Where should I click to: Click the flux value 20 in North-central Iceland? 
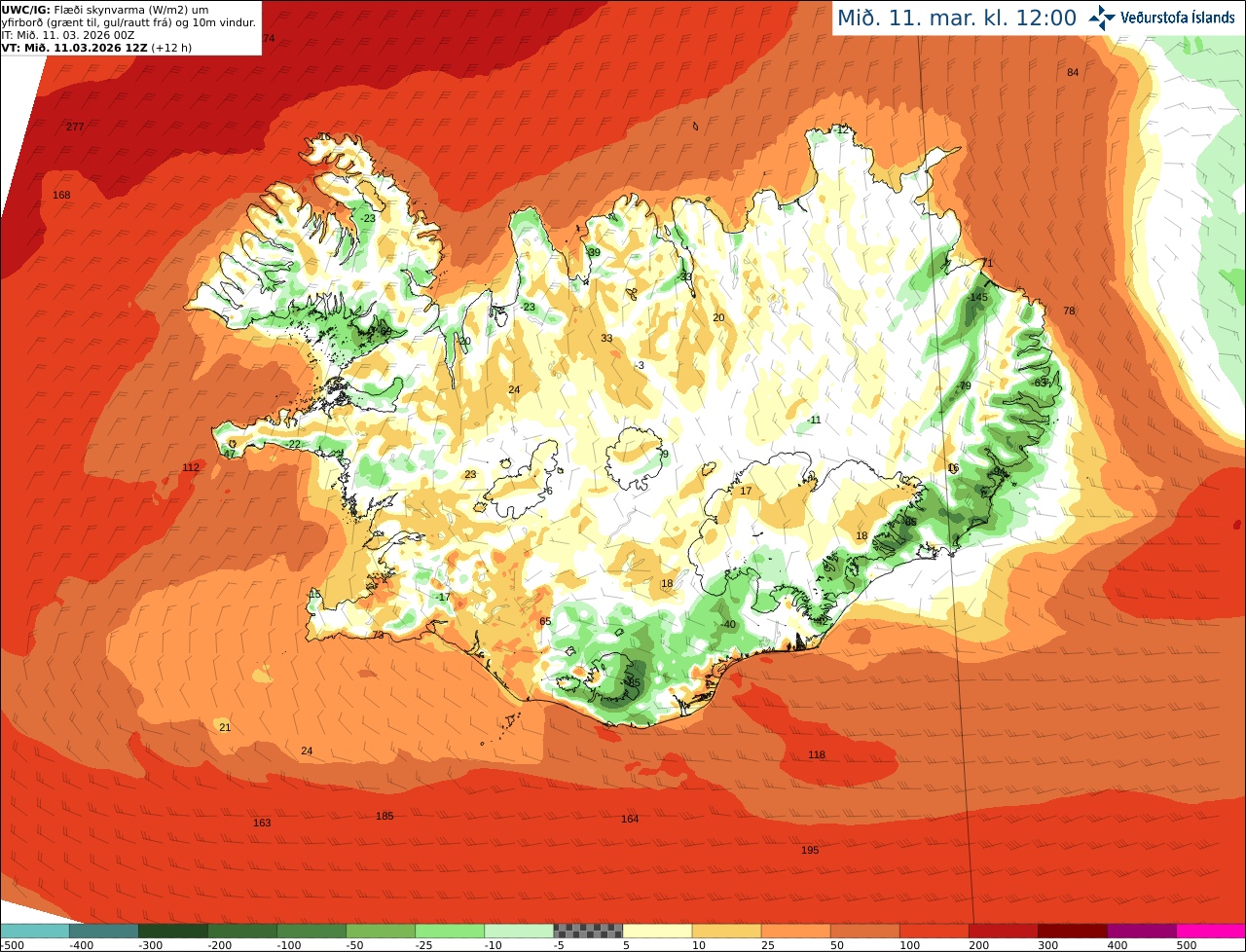[718, 318]
